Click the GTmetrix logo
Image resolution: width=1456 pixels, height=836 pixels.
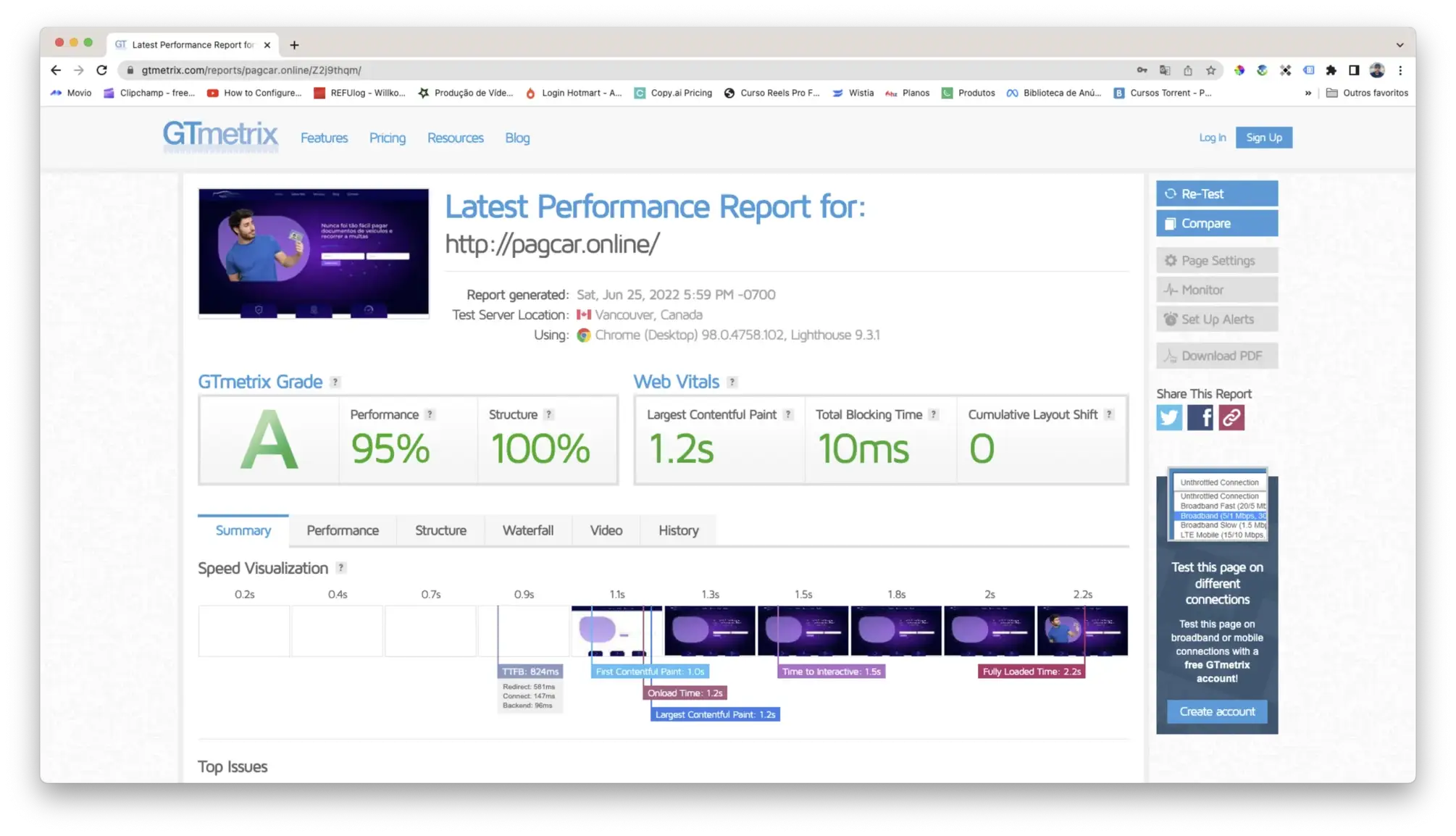220,135
